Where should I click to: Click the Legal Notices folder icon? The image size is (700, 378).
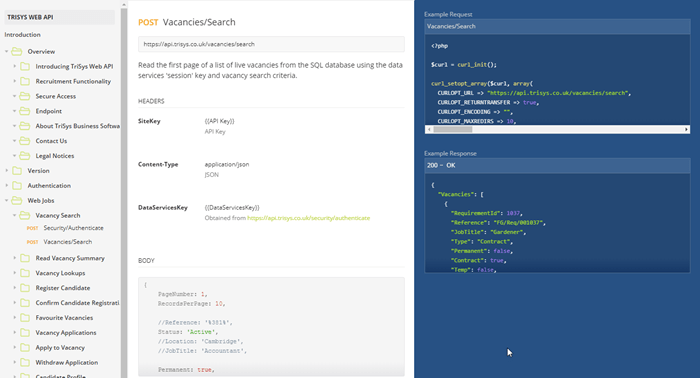(x=25, y=156)
